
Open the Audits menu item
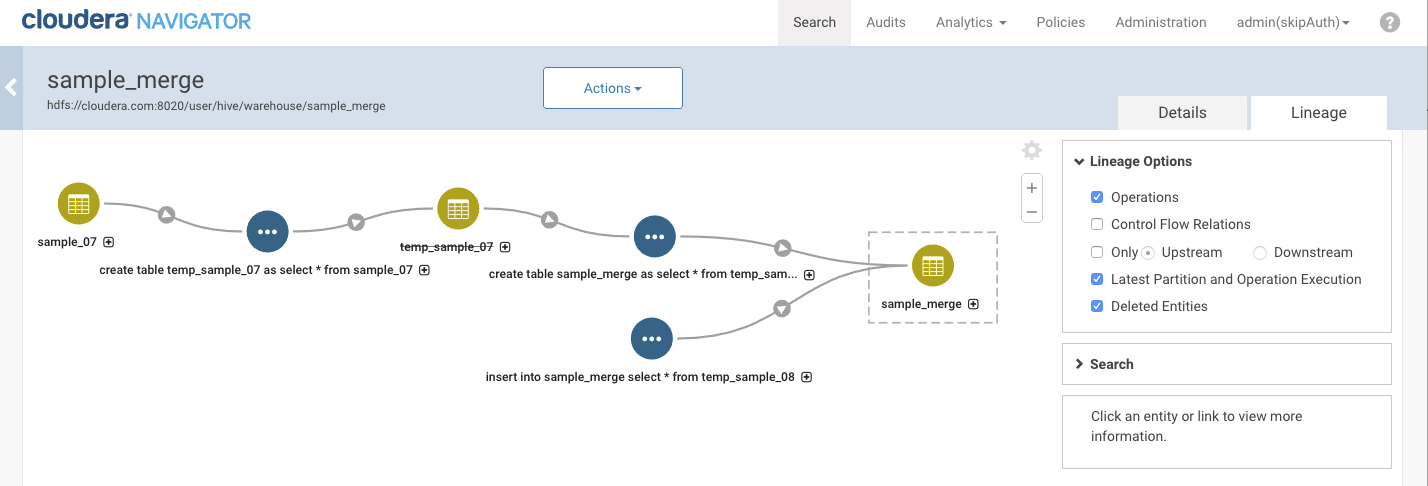click(885, 22)
